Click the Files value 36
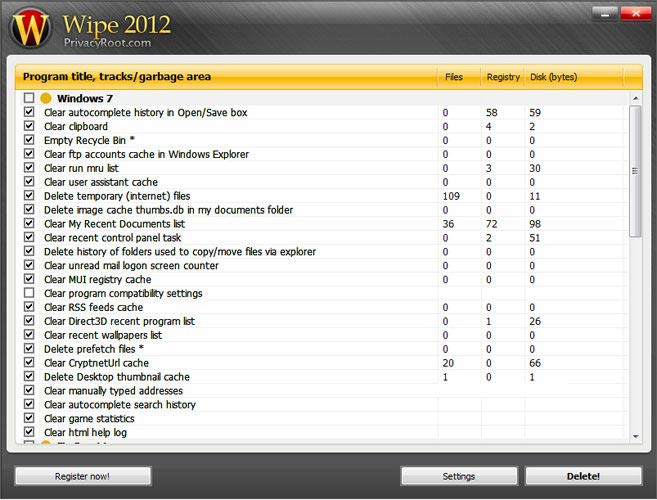The width and height of the screenshot is (657, 500). click(448, 224)
